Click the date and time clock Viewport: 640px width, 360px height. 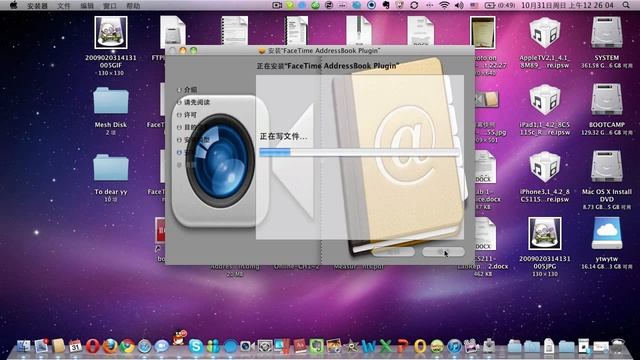coord(567,5)
